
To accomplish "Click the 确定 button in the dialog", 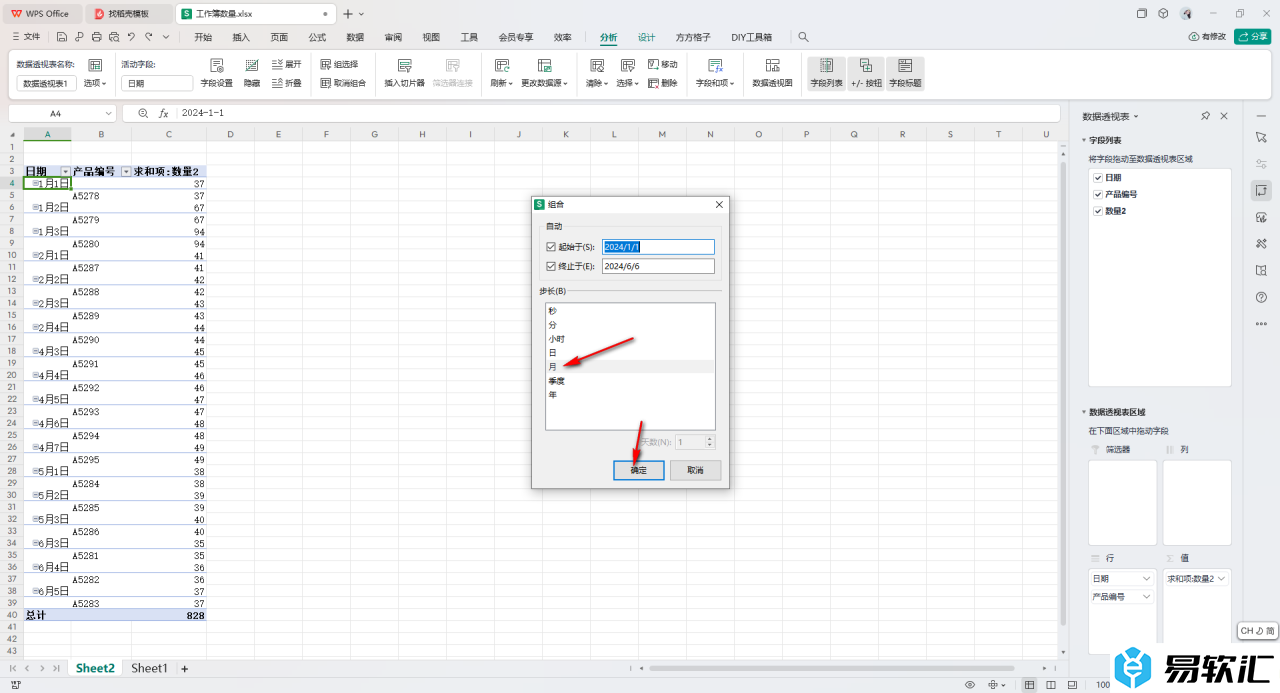I will pyautogui.click(x=638, y=470).
